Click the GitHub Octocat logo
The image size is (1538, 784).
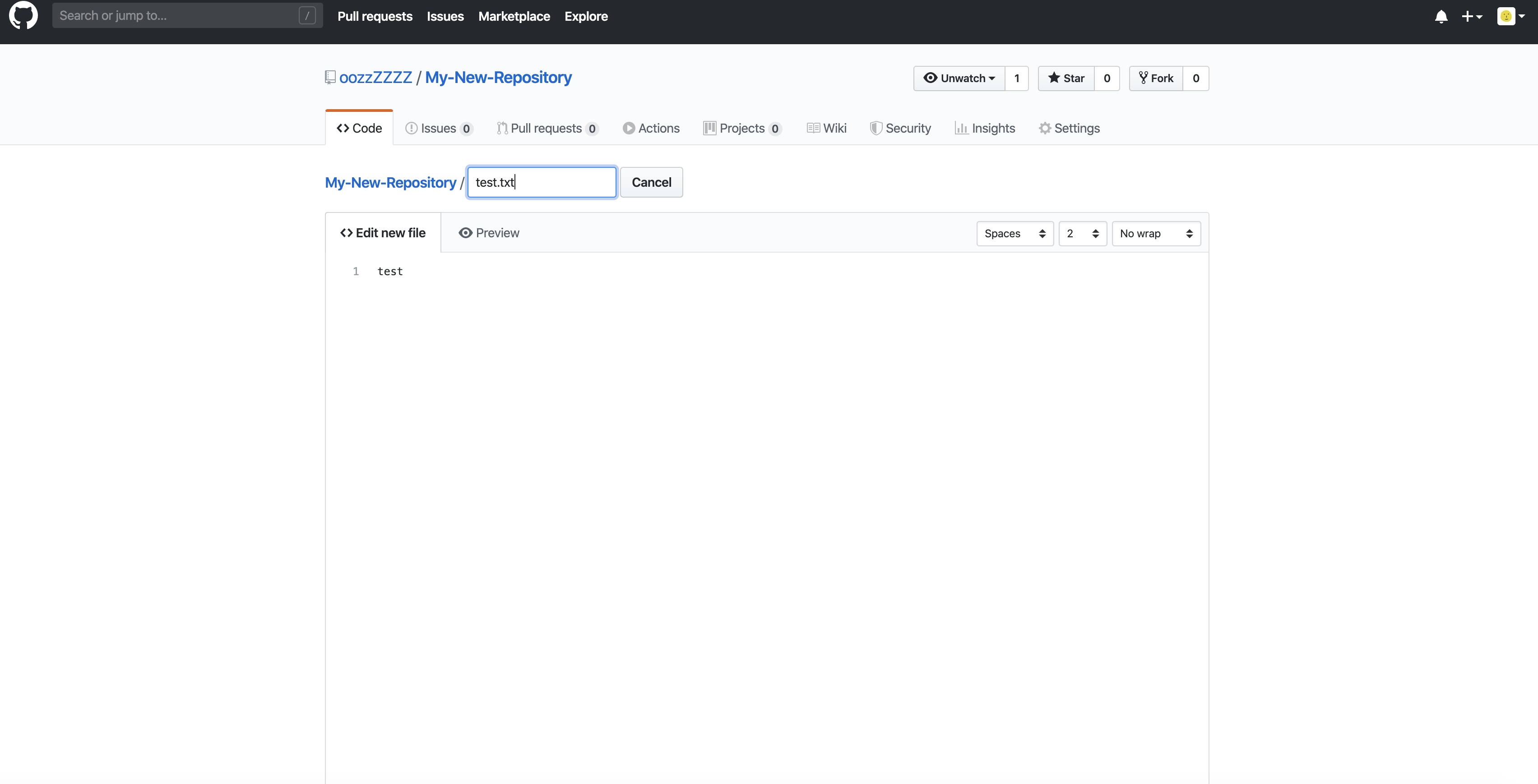23,15
